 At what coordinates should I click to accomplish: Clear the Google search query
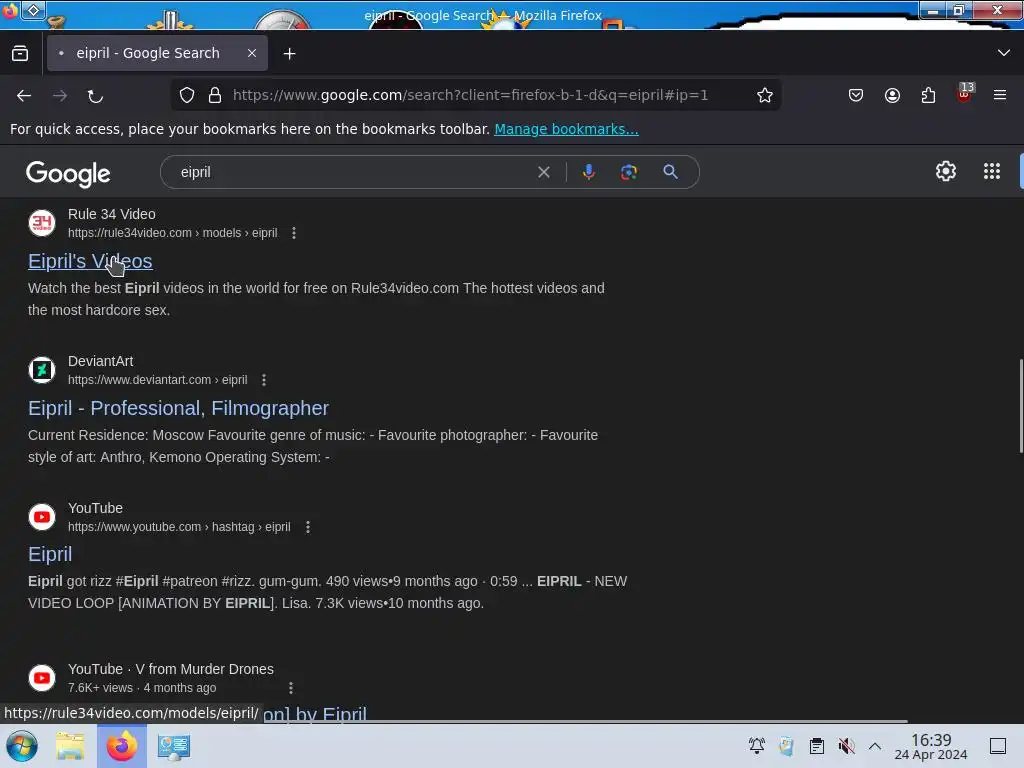coord(543,172)
